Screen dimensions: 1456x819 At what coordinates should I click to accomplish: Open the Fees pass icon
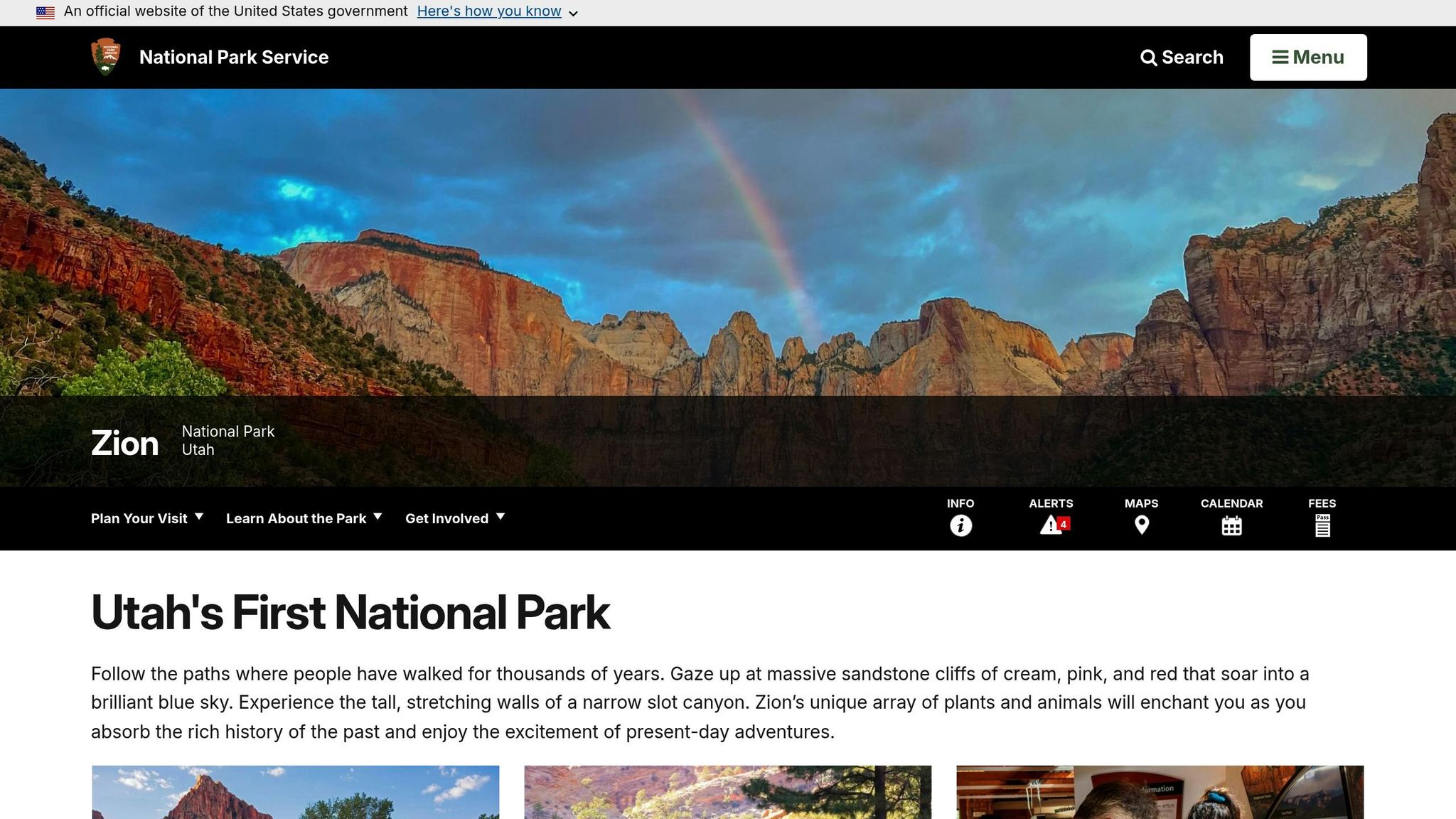coord(1322,525)
